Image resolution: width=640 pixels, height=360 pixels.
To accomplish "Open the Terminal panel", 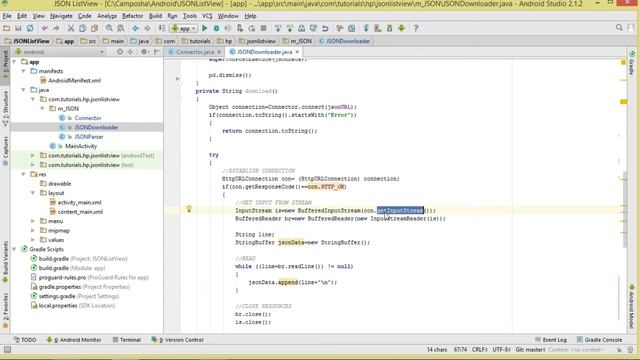I will click(x=127, y=340).
